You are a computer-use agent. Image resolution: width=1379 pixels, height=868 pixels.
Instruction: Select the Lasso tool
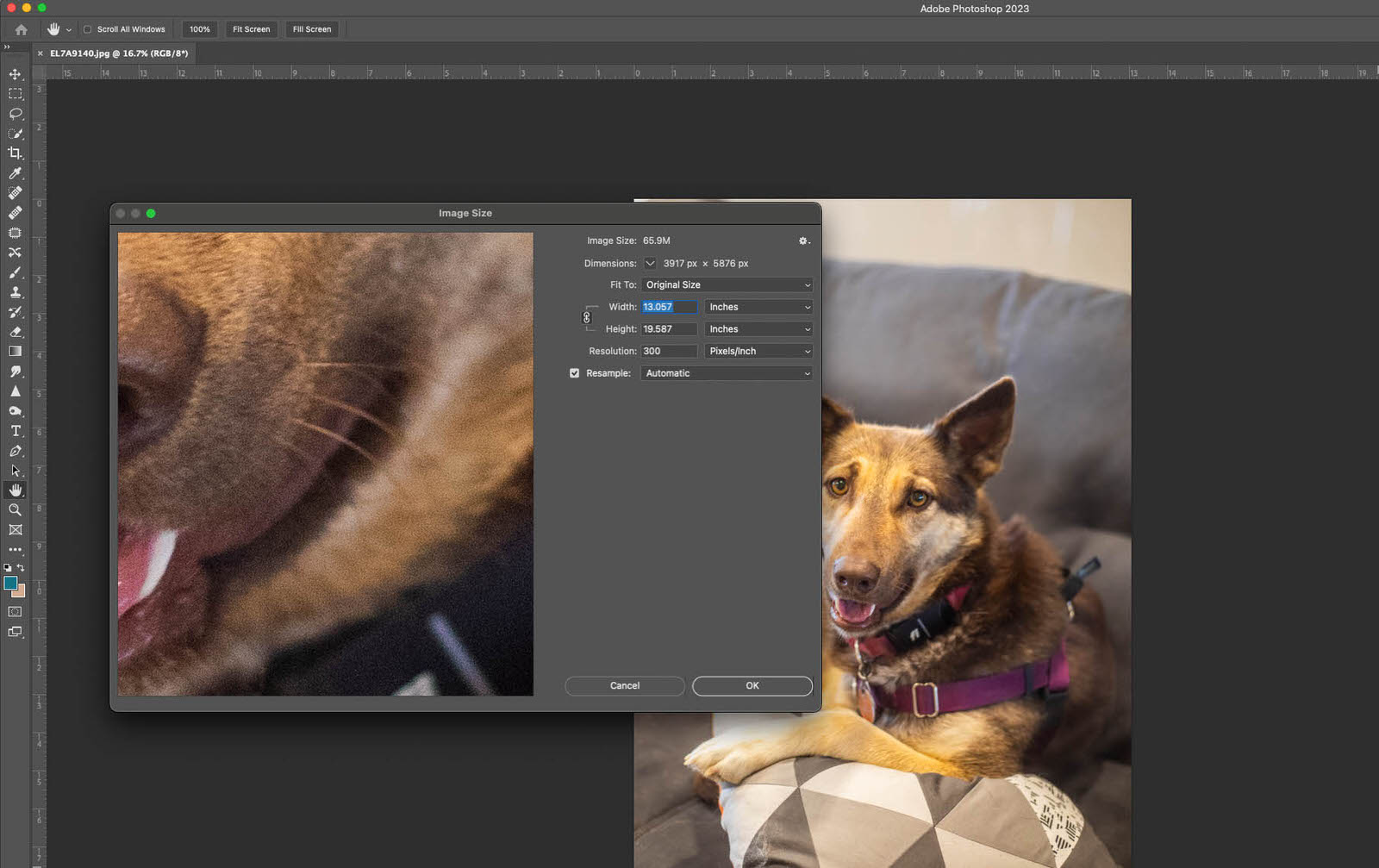(x=15, y=114)
